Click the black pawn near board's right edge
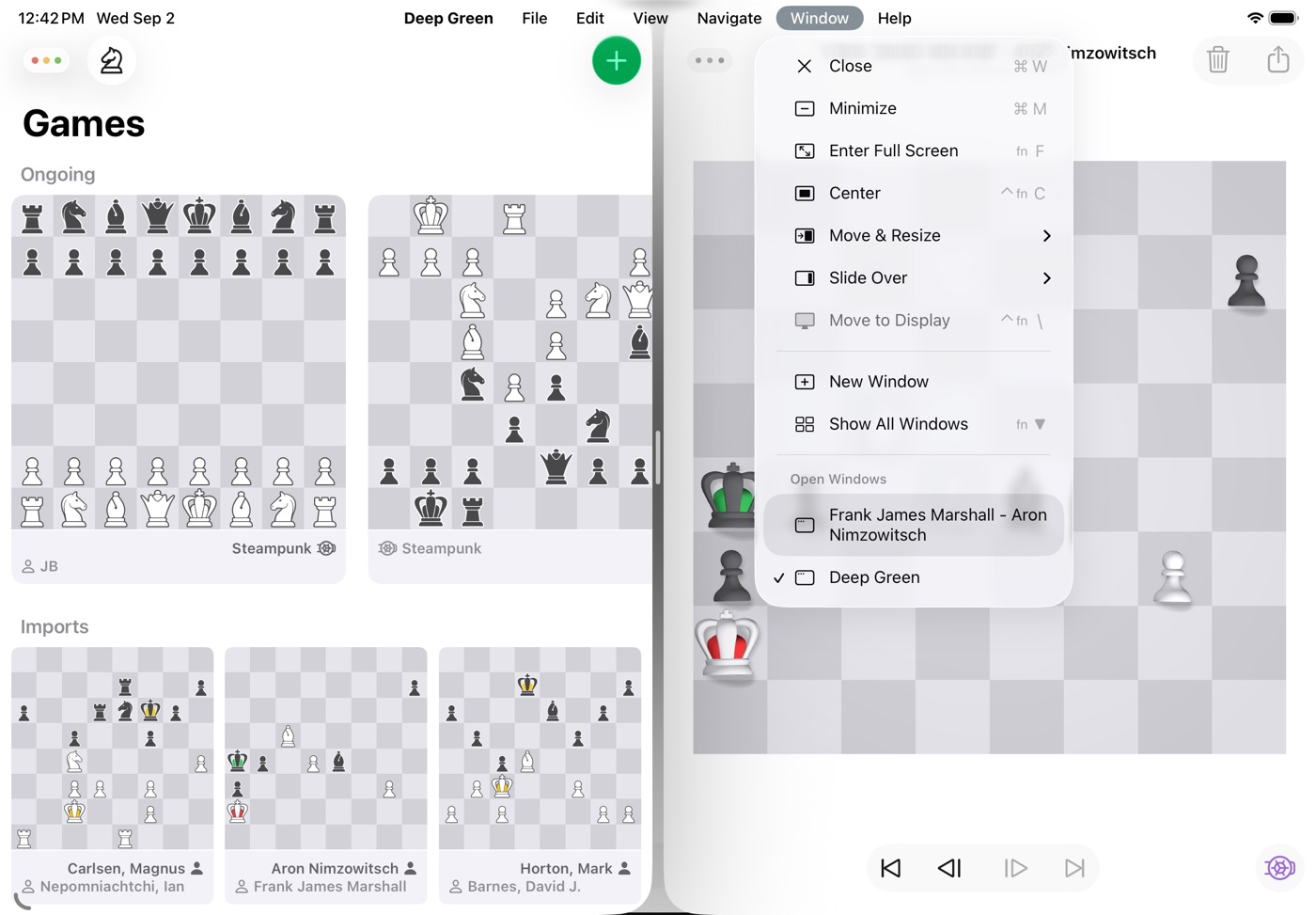The width and height of the screenshot is (1316, 915). 1247,280
